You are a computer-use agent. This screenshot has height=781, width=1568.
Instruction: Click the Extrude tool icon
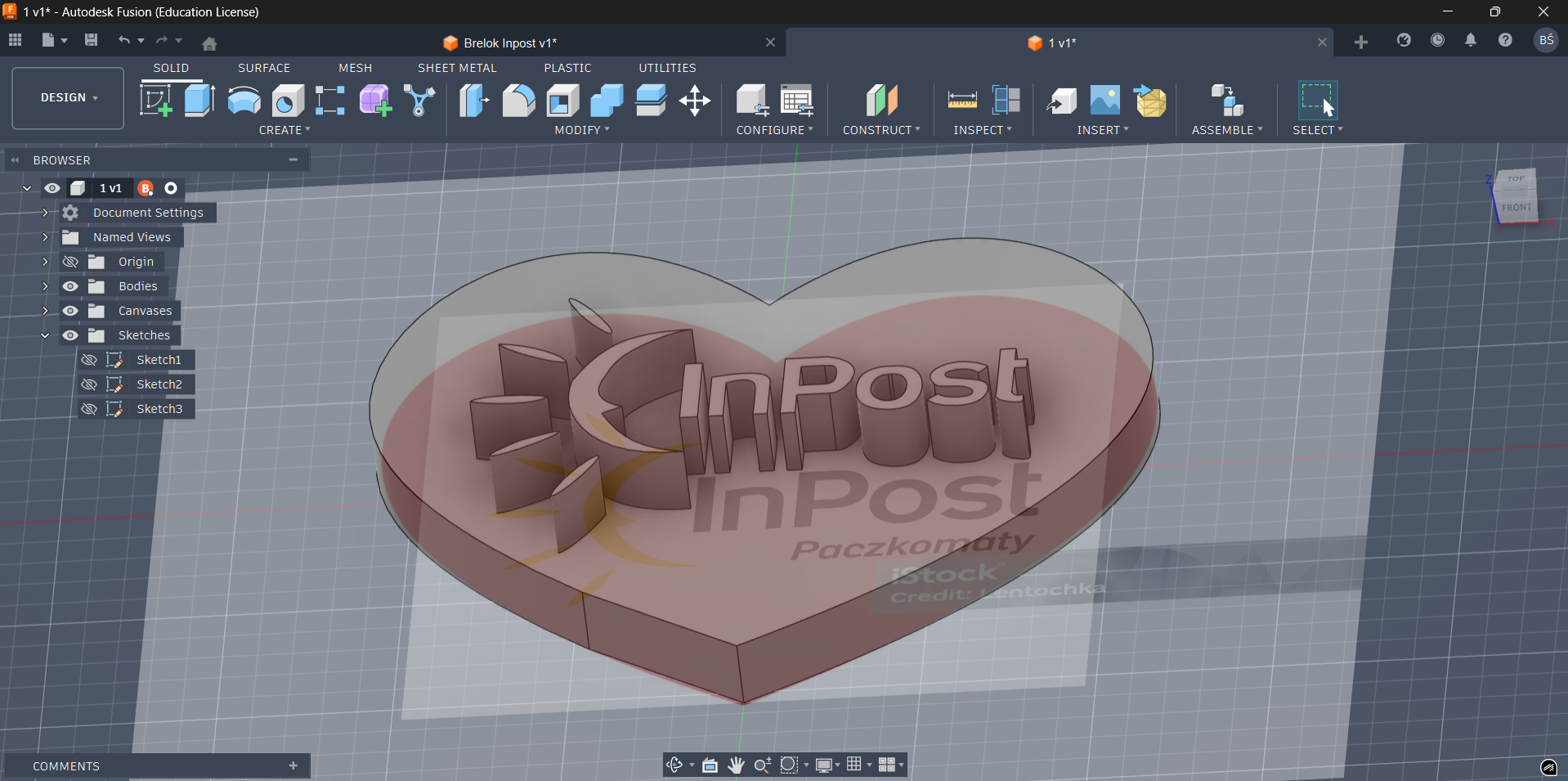click(x=199, y=101)
